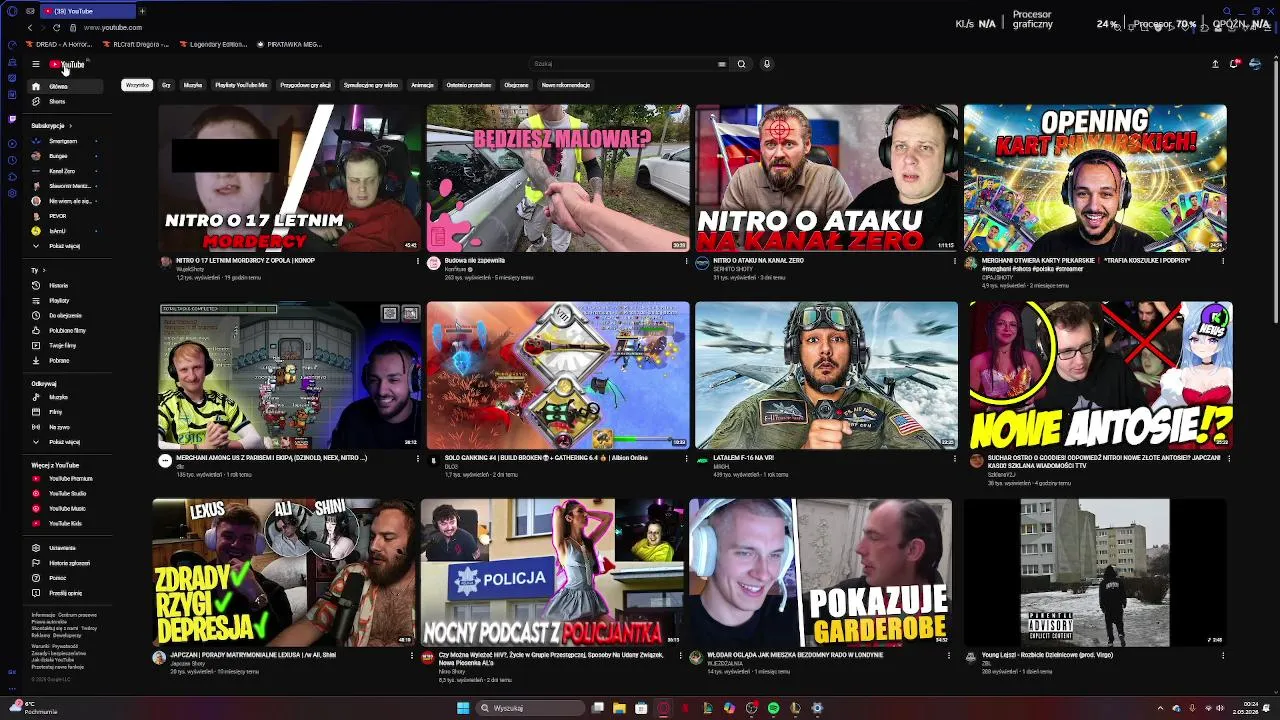This screenshot has height=720, width=1280.
Task: Open Pokazuje garderobę video thumbnail
Action: (x=820, y=572)
